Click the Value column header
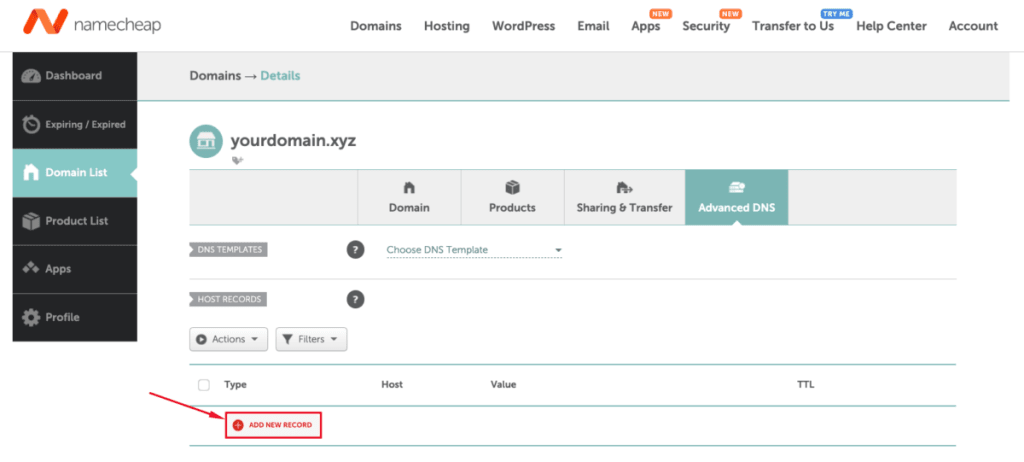This screenshot has height=462, width=1024. tap(504, 384)
